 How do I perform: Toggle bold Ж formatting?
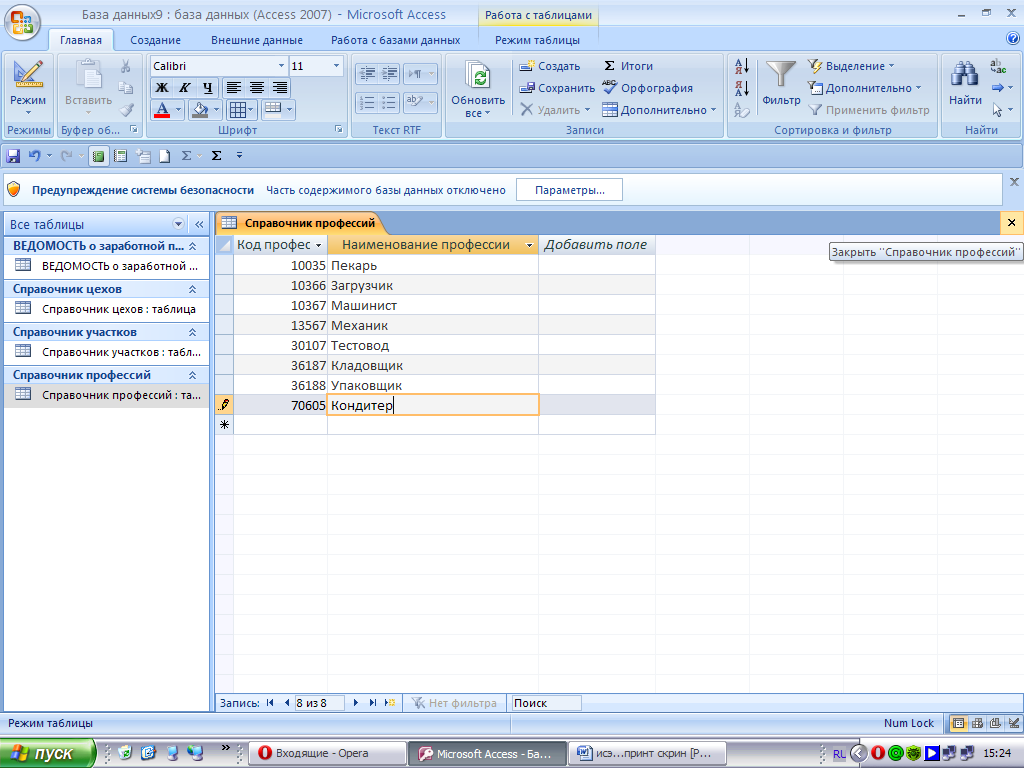pyautogui.click(x=161, y=88)
